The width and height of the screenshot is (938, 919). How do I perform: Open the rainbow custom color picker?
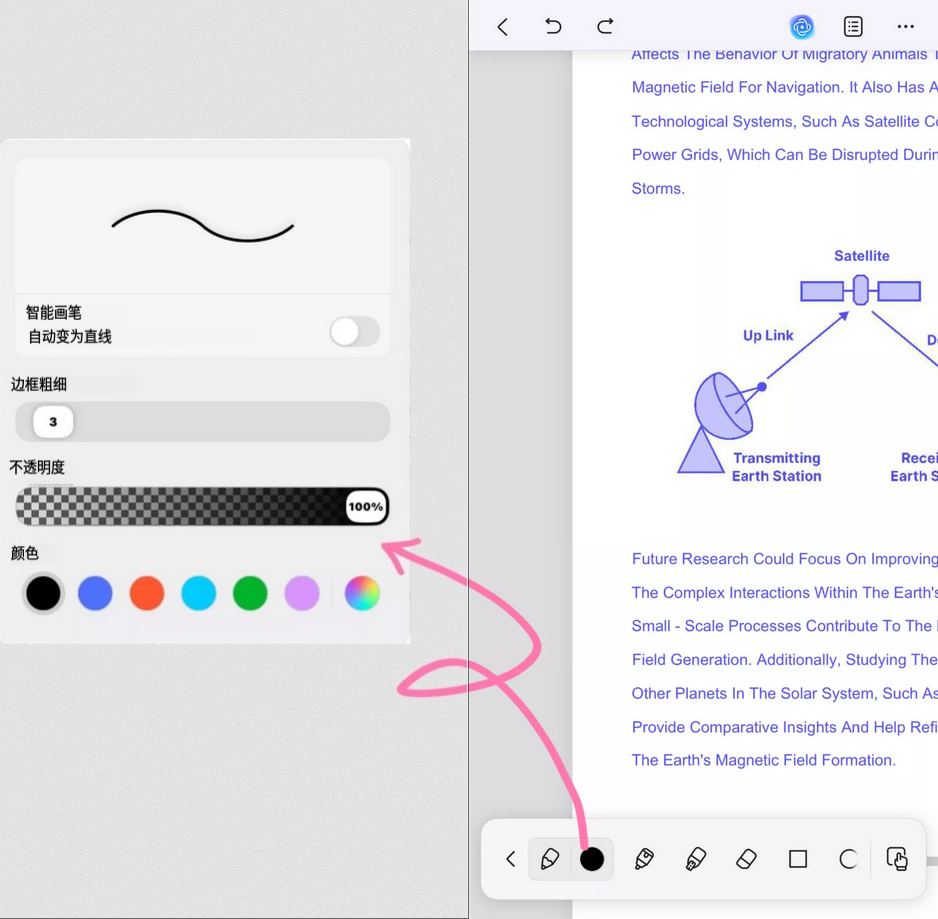[362, 594]
